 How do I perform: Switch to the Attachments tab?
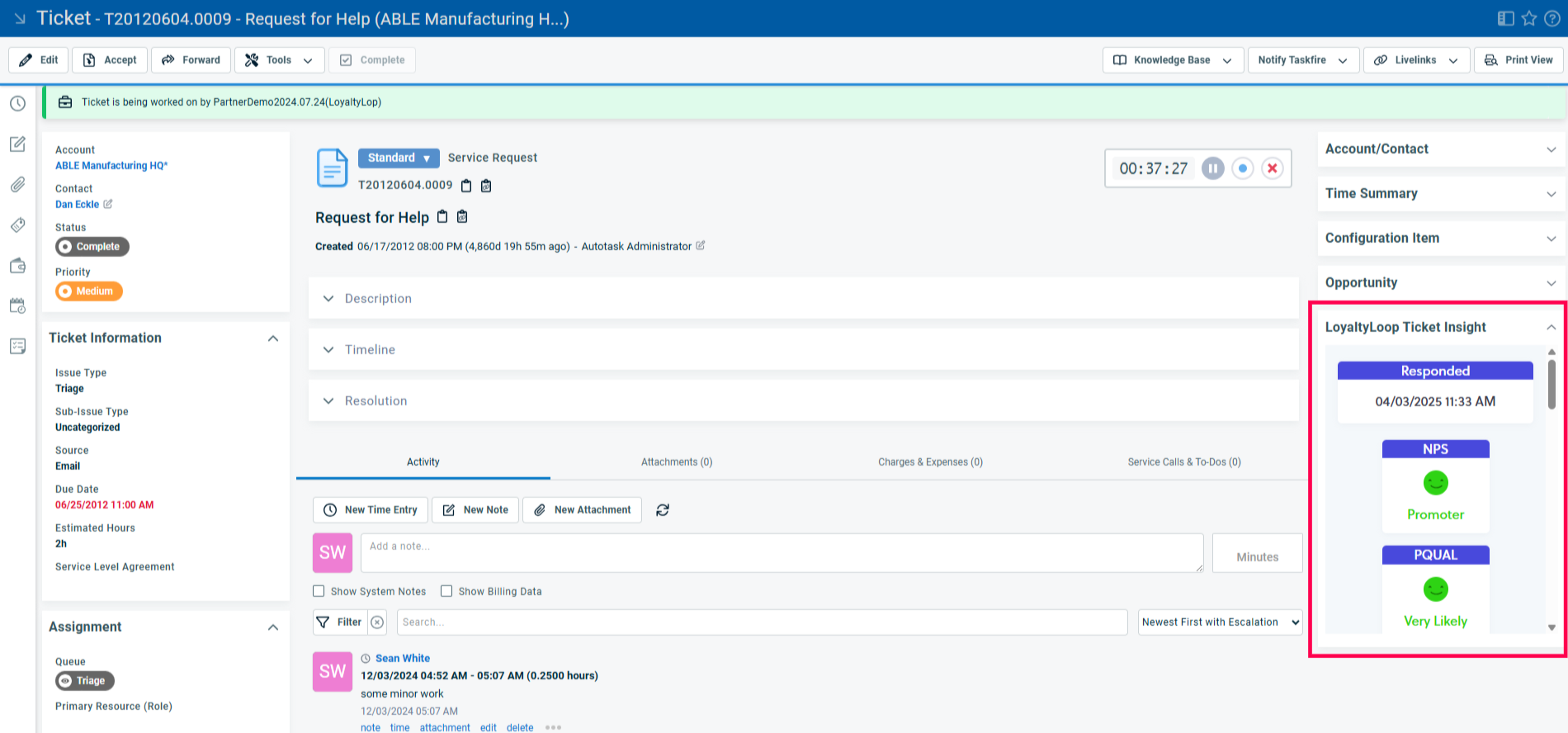676,462
